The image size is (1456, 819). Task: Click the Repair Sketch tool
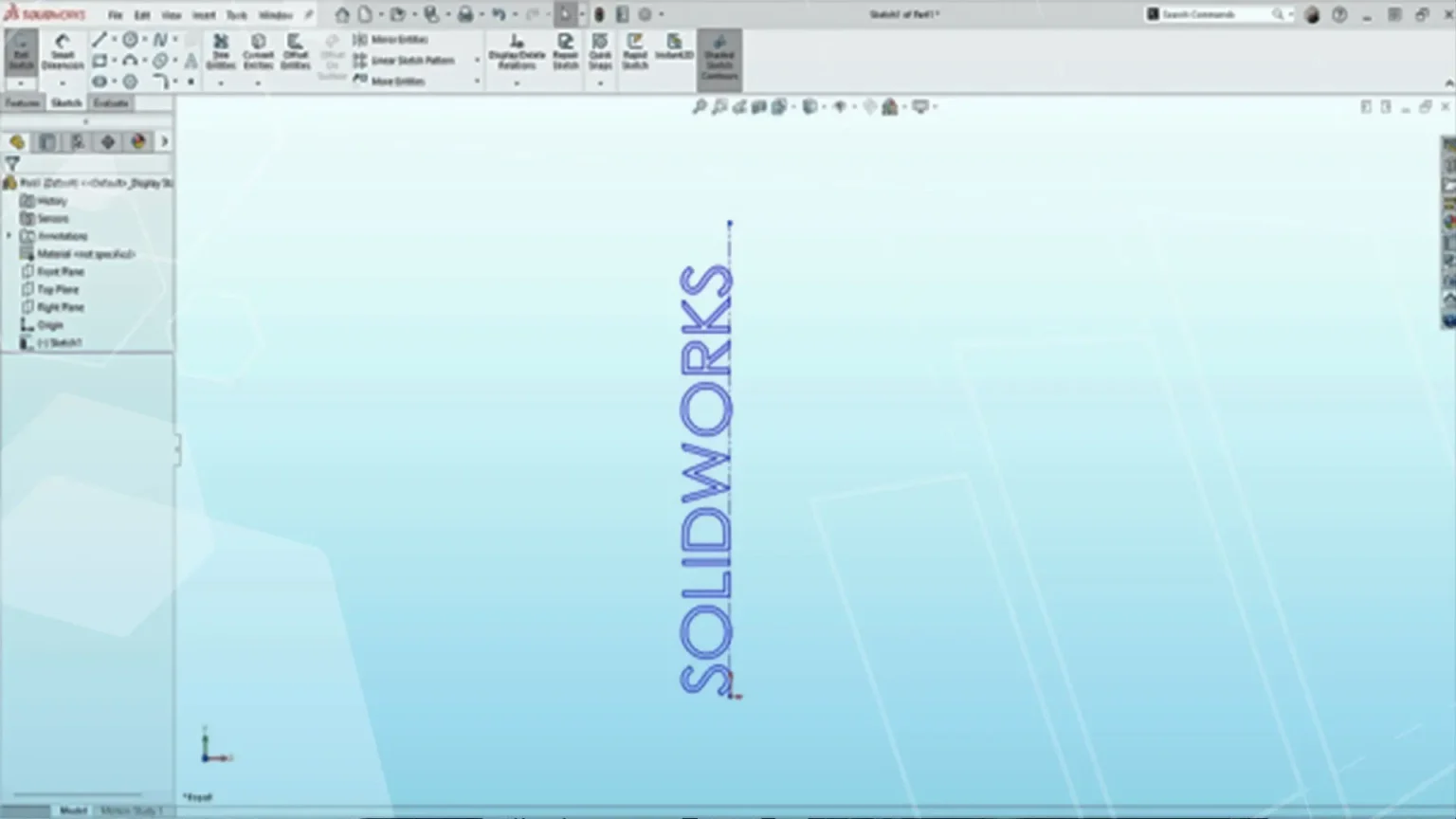tap(565, 52)
